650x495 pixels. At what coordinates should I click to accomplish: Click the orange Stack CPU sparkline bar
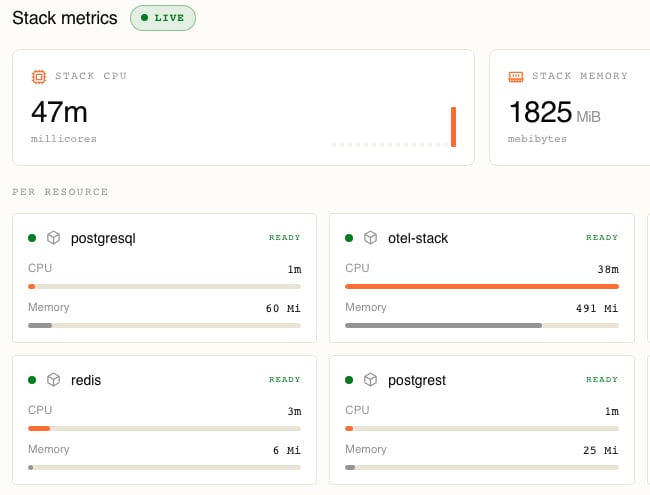tap(454, 127)
